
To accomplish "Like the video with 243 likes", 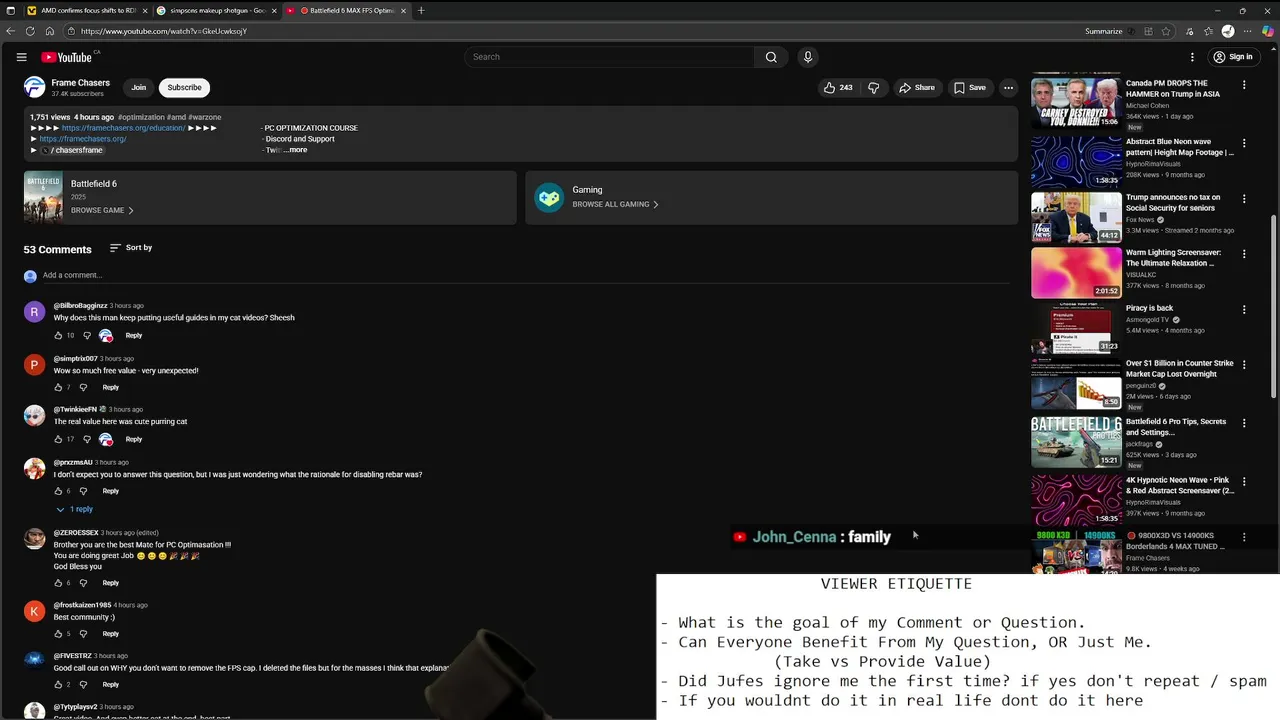I will coord(838,88).
